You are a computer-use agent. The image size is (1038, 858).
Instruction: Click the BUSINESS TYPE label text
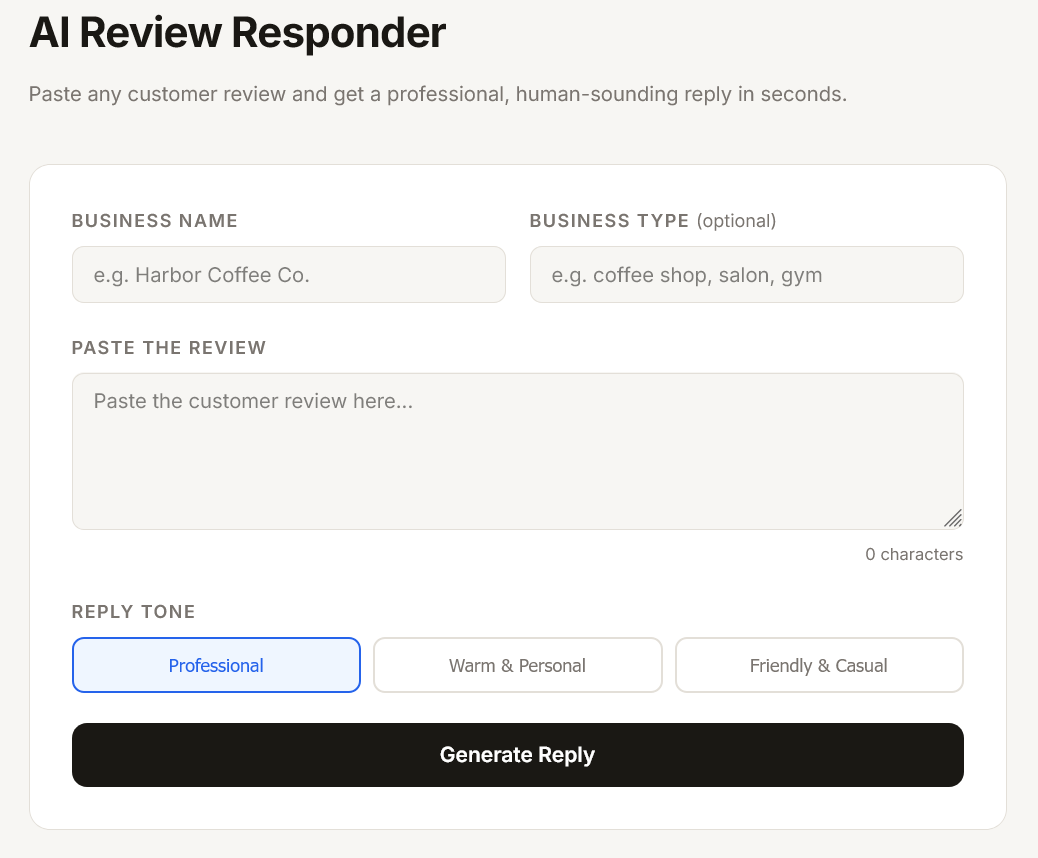[609, 221]
